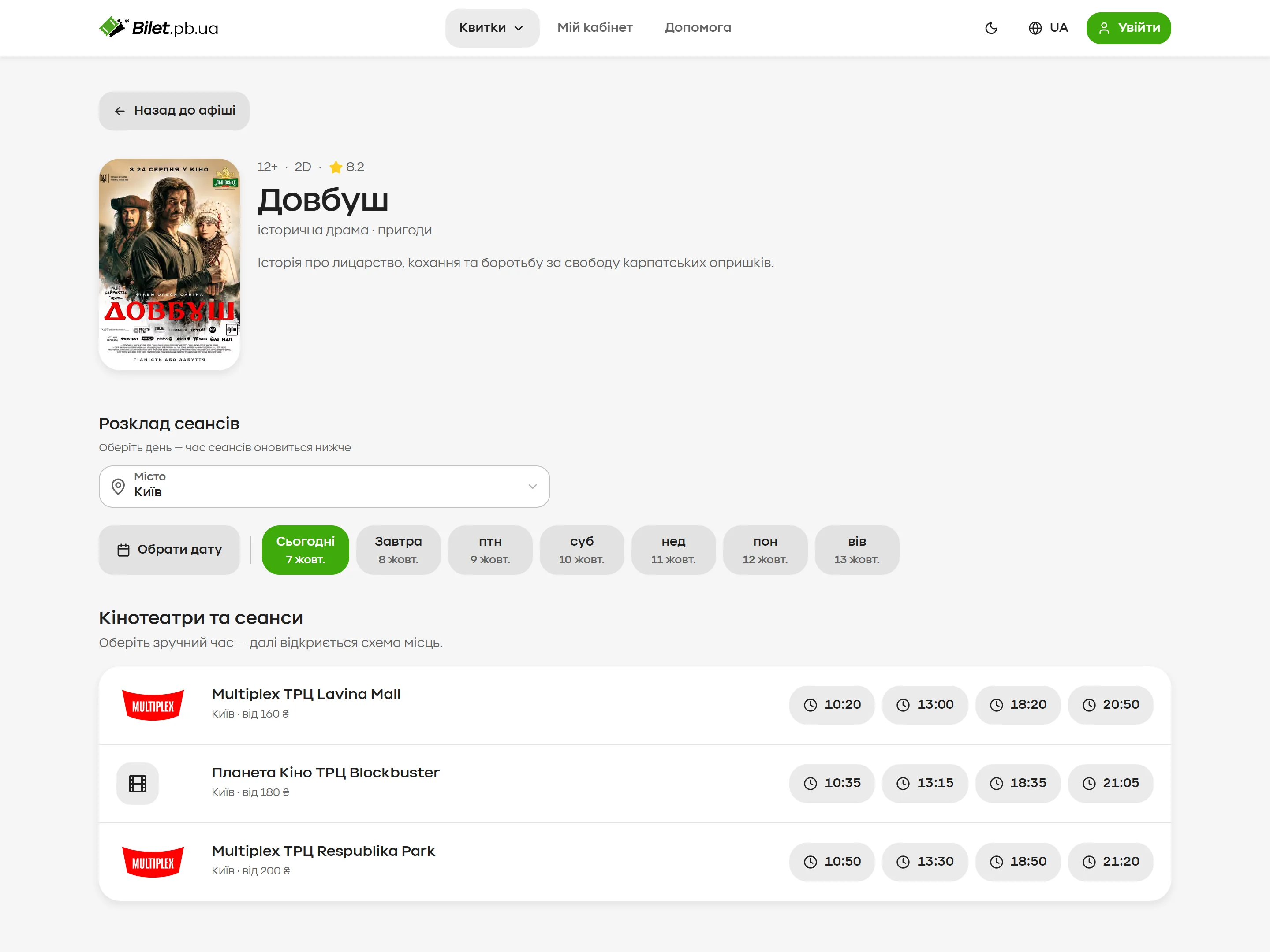Screen dimensions: 1270x952
Task: Pick 13:30 session at Respublika Park
Action: click(x=924, y=862)
